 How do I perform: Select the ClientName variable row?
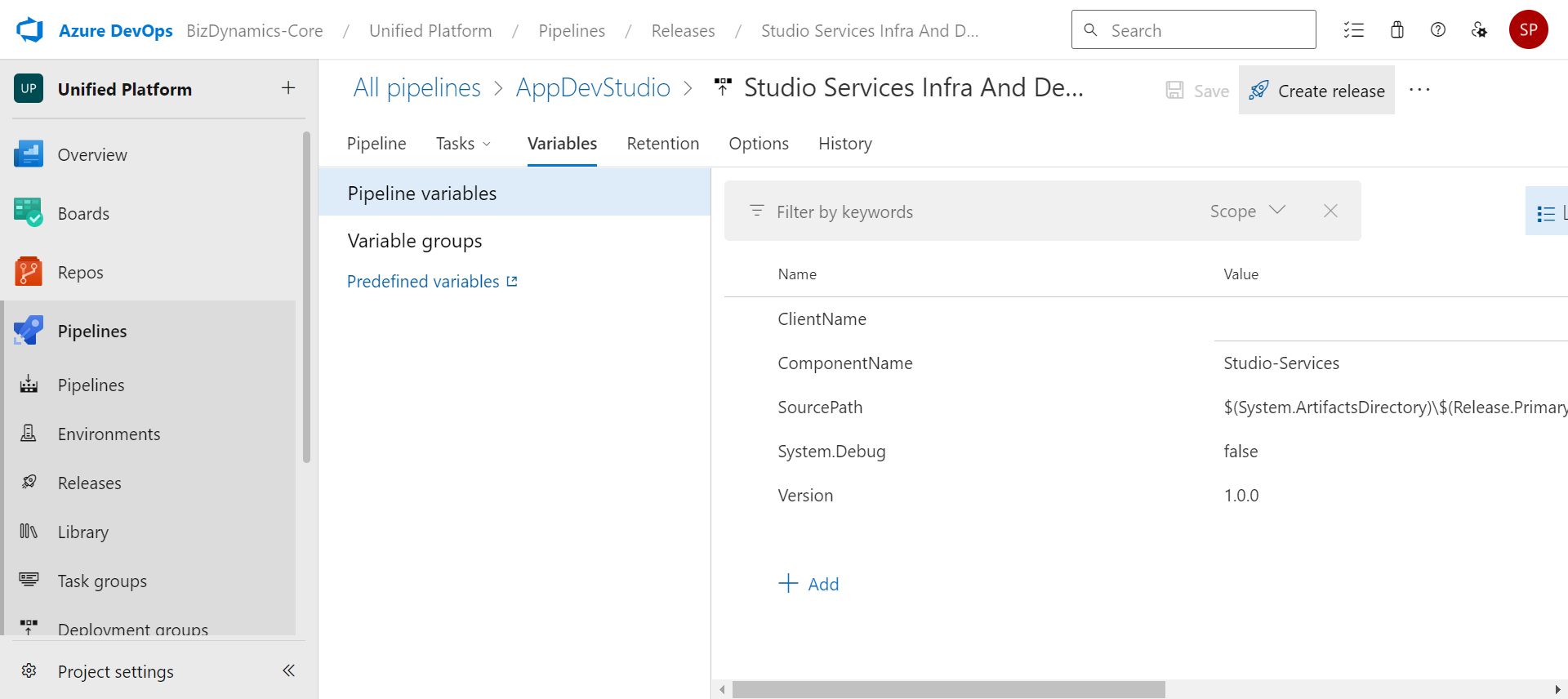coord(1146,319)
